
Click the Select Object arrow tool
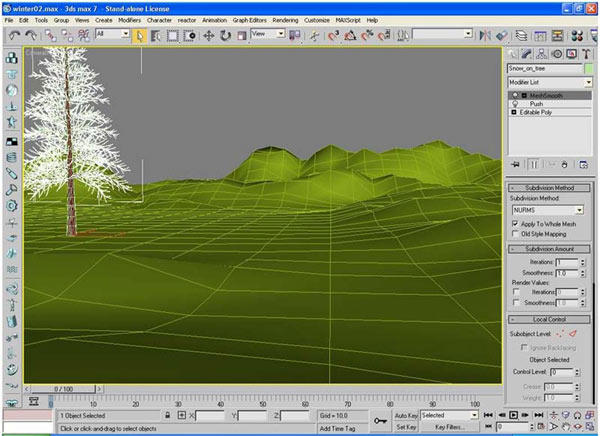[140, 35]
